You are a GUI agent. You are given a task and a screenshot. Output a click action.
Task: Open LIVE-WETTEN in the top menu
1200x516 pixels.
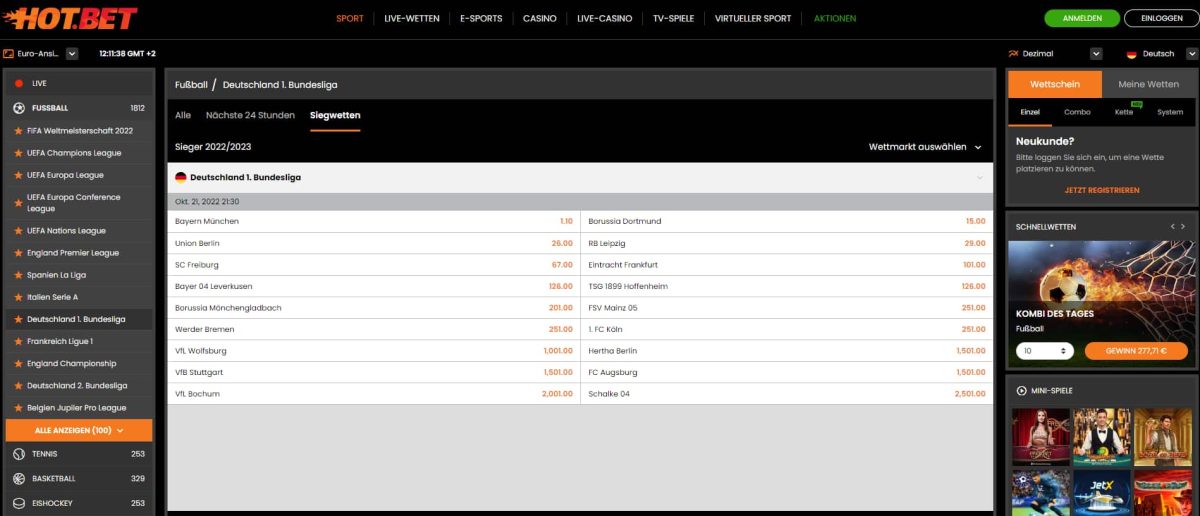coord(412,18)
